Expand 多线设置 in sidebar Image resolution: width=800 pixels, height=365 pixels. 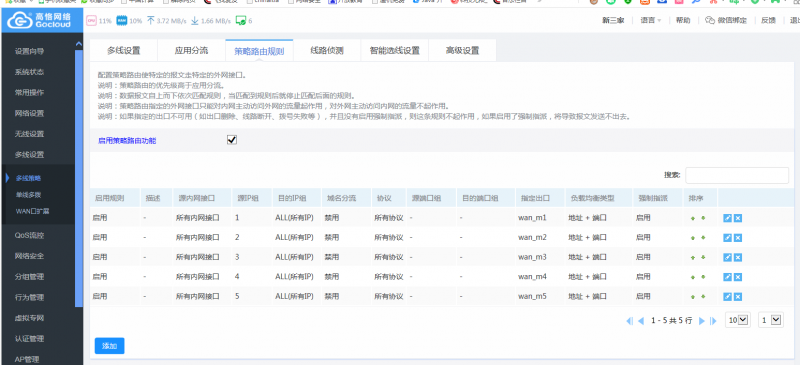(x=29, y=154)
